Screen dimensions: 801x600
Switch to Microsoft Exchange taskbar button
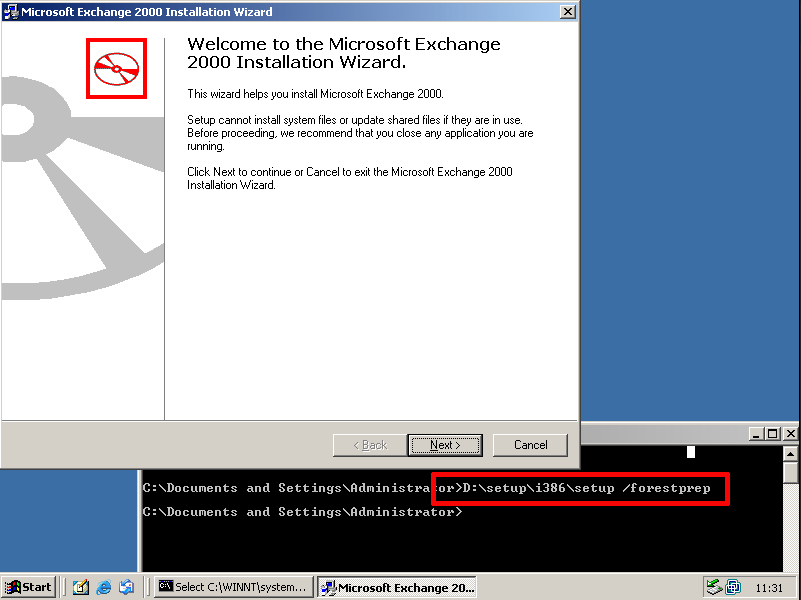(397, 587)
